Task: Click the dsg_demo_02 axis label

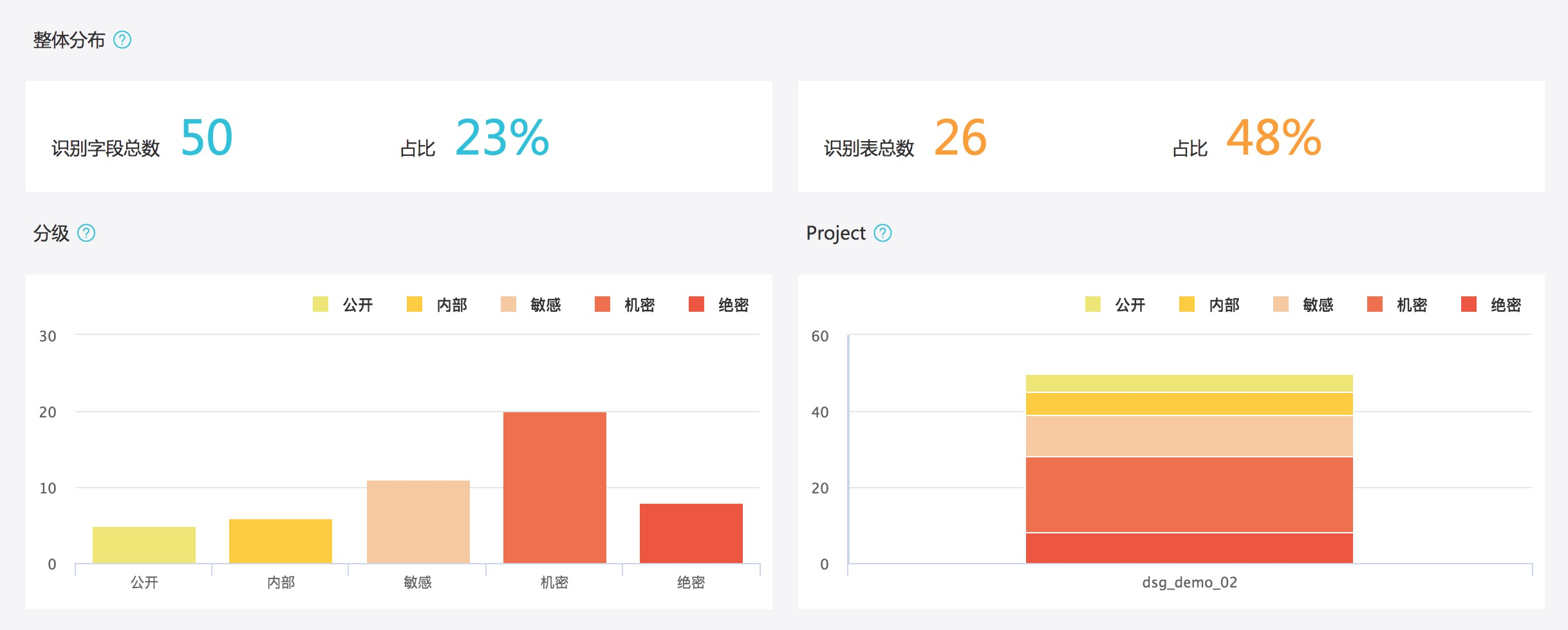Action: coord(1190,582)
